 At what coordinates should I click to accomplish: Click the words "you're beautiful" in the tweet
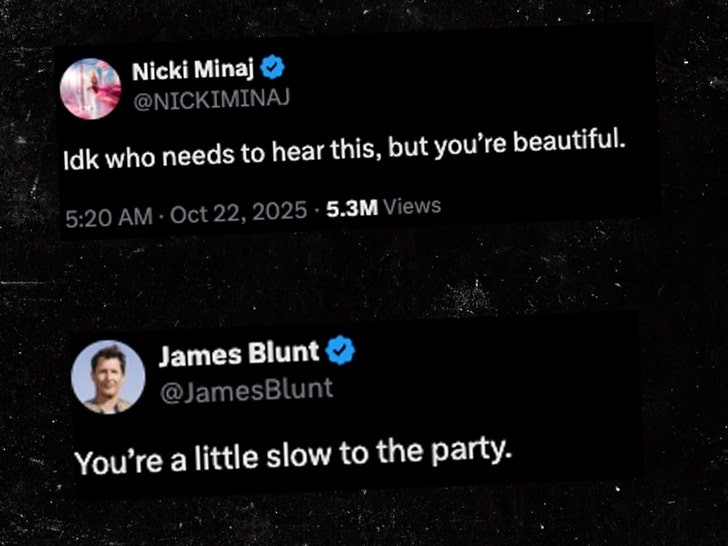coord(529,143)
